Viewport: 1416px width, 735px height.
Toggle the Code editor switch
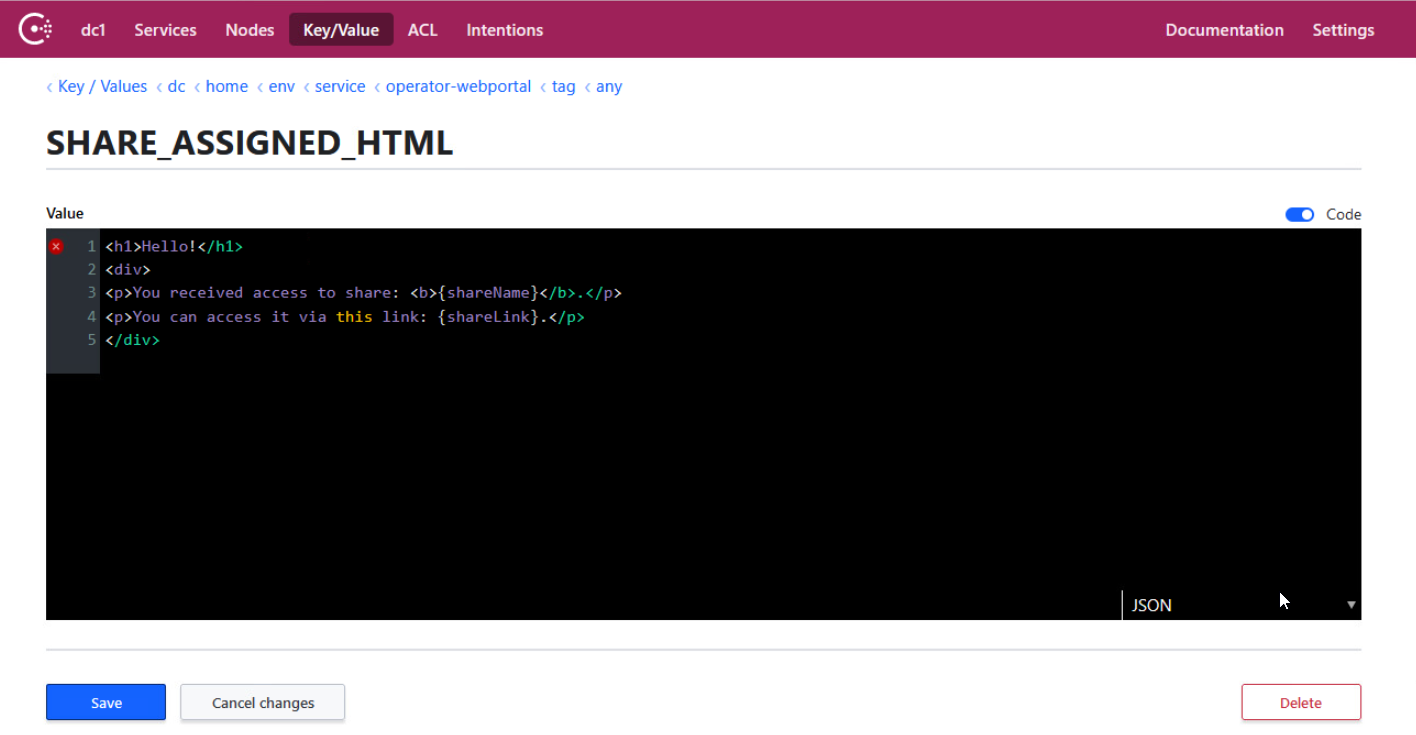[x=1299, y=214]
